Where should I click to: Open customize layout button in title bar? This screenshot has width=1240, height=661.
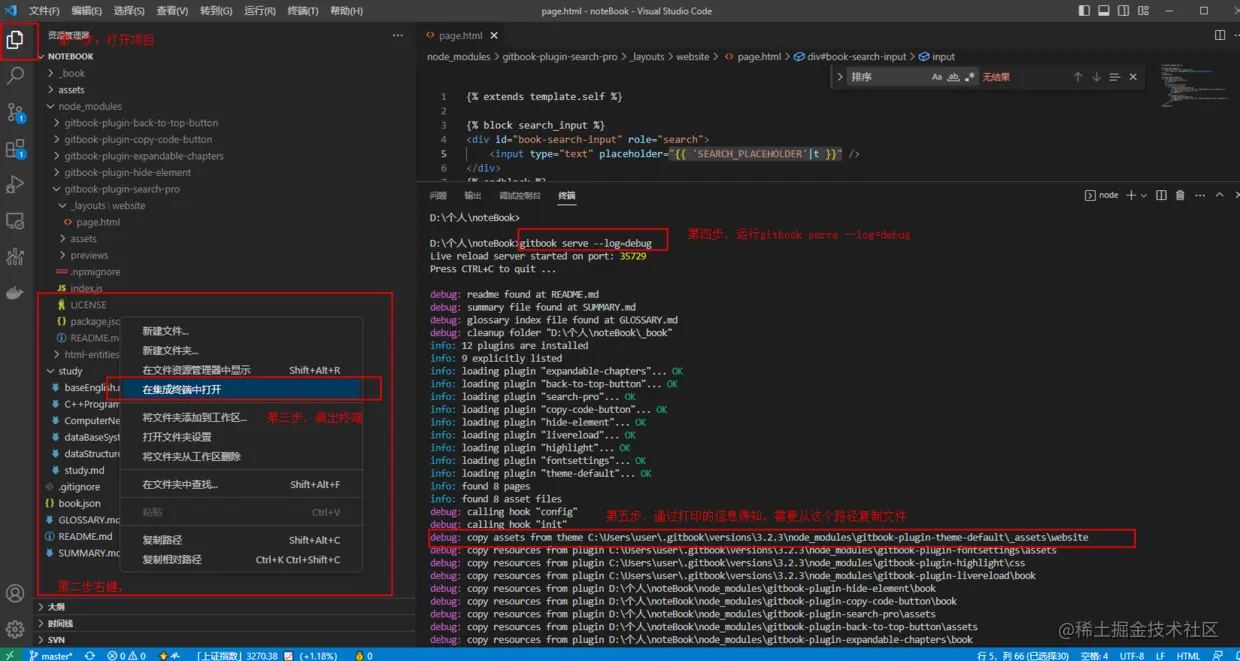pos(1141,11)
